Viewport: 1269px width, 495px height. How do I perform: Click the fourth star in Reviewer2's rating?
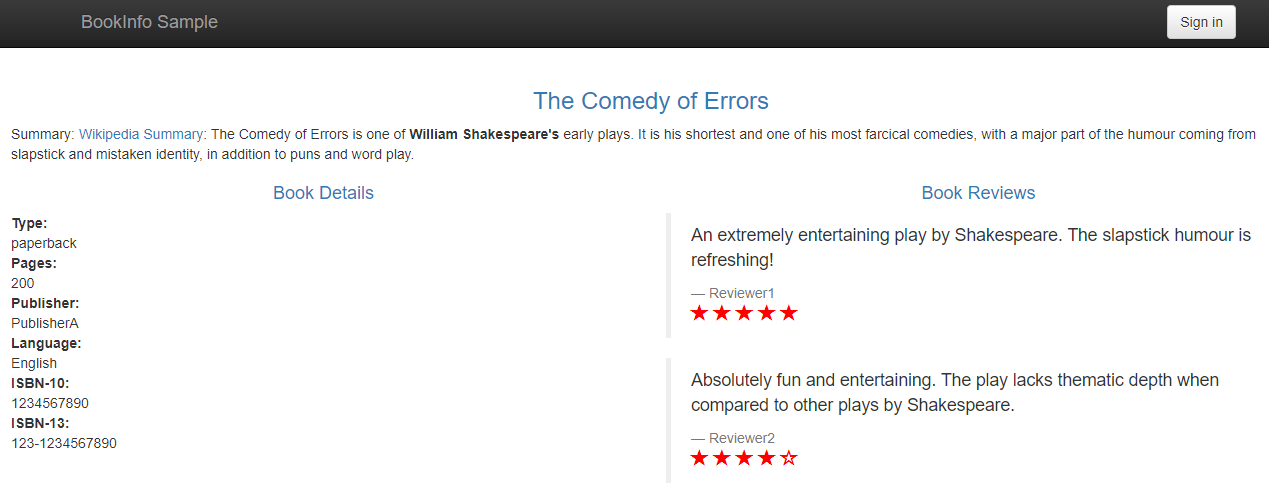click(766, 459)
